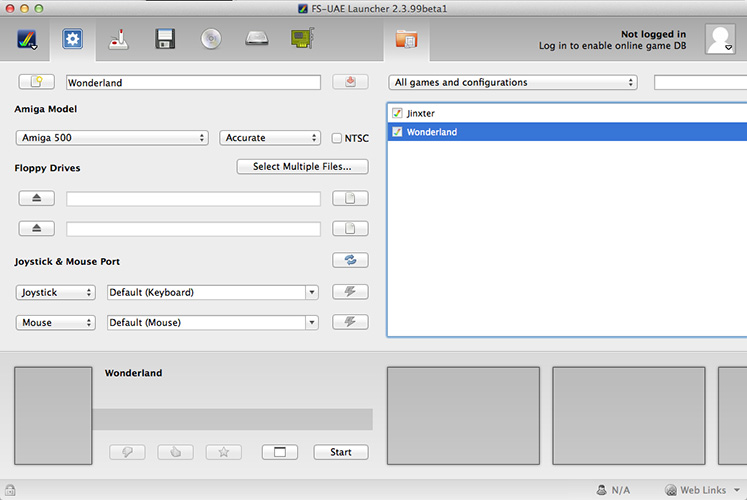The width and height of the screenshot is (747, 500).
Task: Toggle the windowed/fullscreen mode button
Action: click(x=280, y=452)
